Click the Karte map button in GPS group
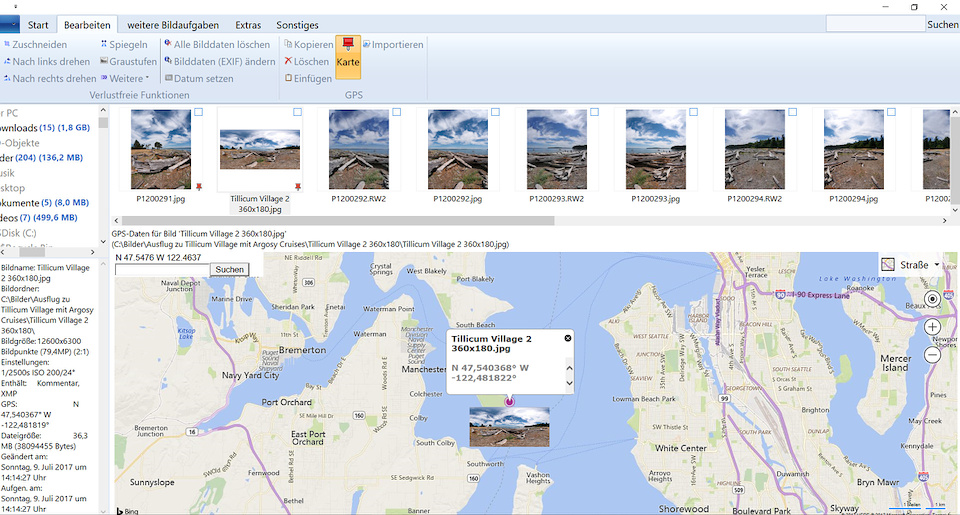 (x=348, y=58)
